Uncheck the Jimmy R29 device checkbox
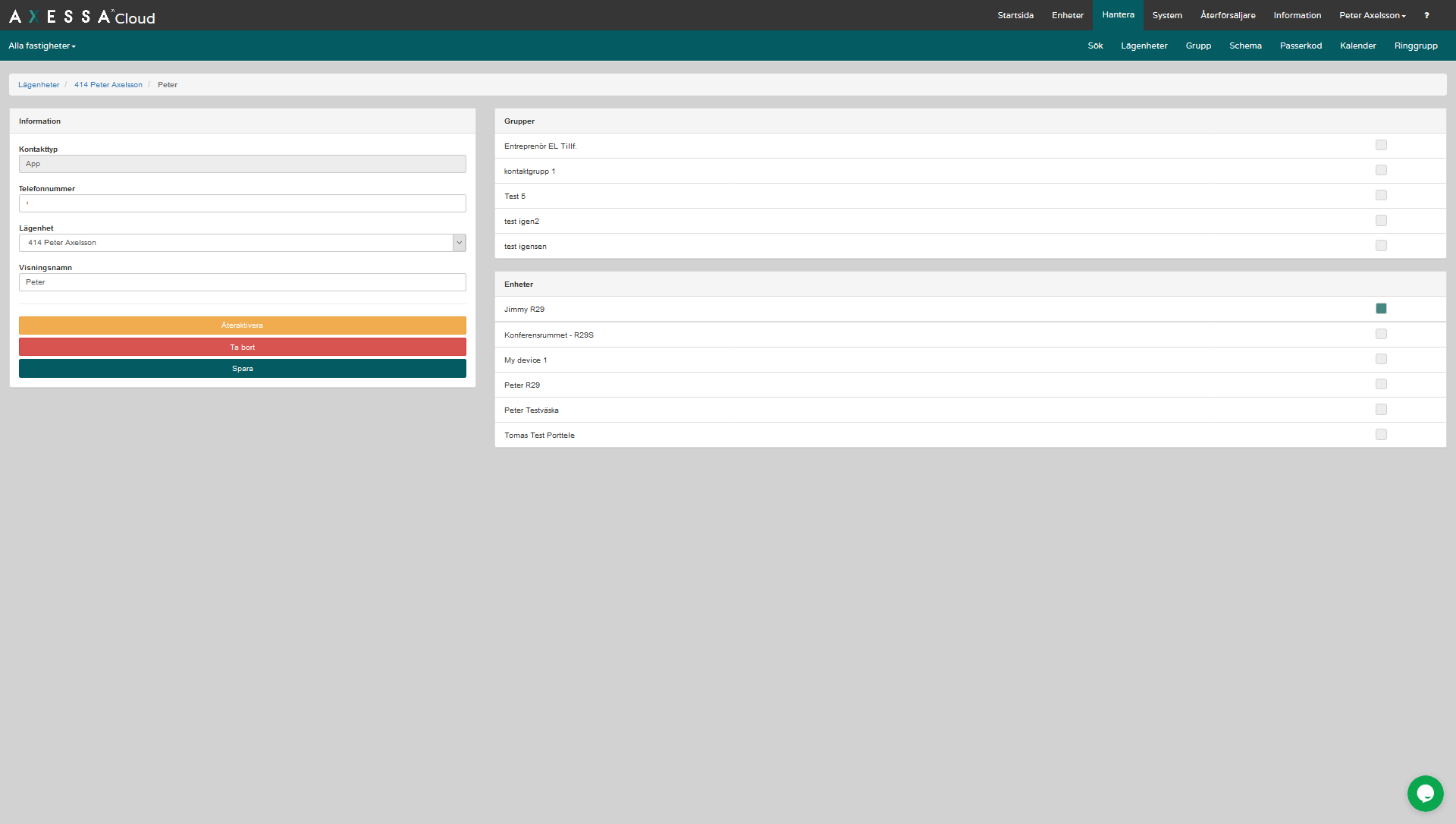 (x=1381, y=309)
